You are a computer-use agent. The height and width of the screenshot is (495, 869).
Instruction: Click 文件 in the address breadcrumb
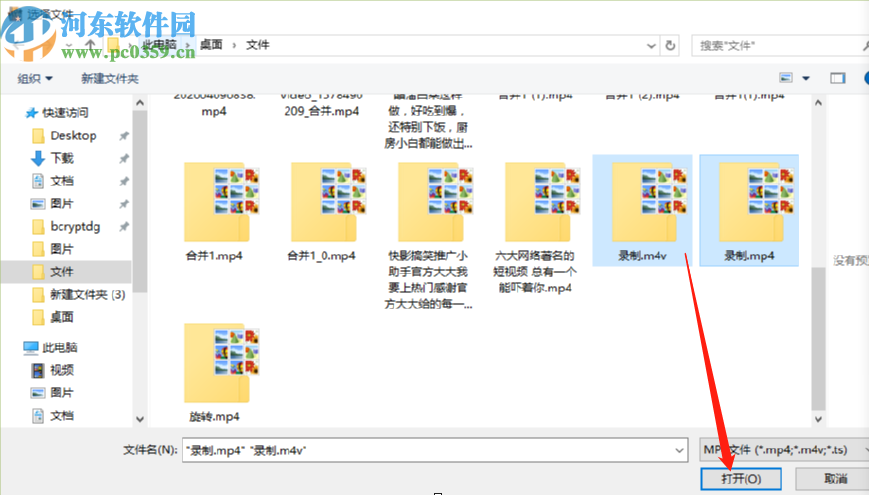(258, 45)
